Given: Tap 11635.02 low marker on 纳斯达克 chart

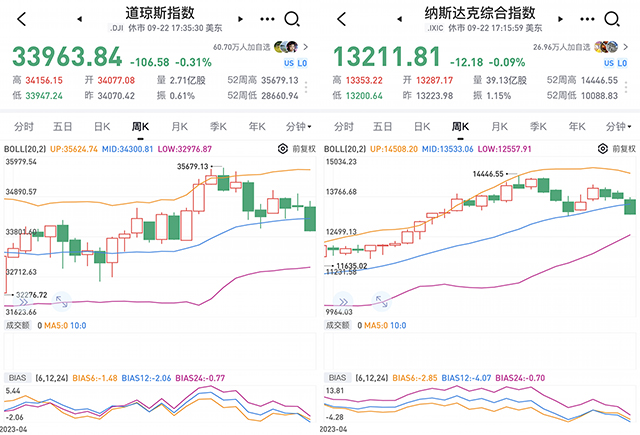Looking at the screenshot, I should click(x=352, y=266).
